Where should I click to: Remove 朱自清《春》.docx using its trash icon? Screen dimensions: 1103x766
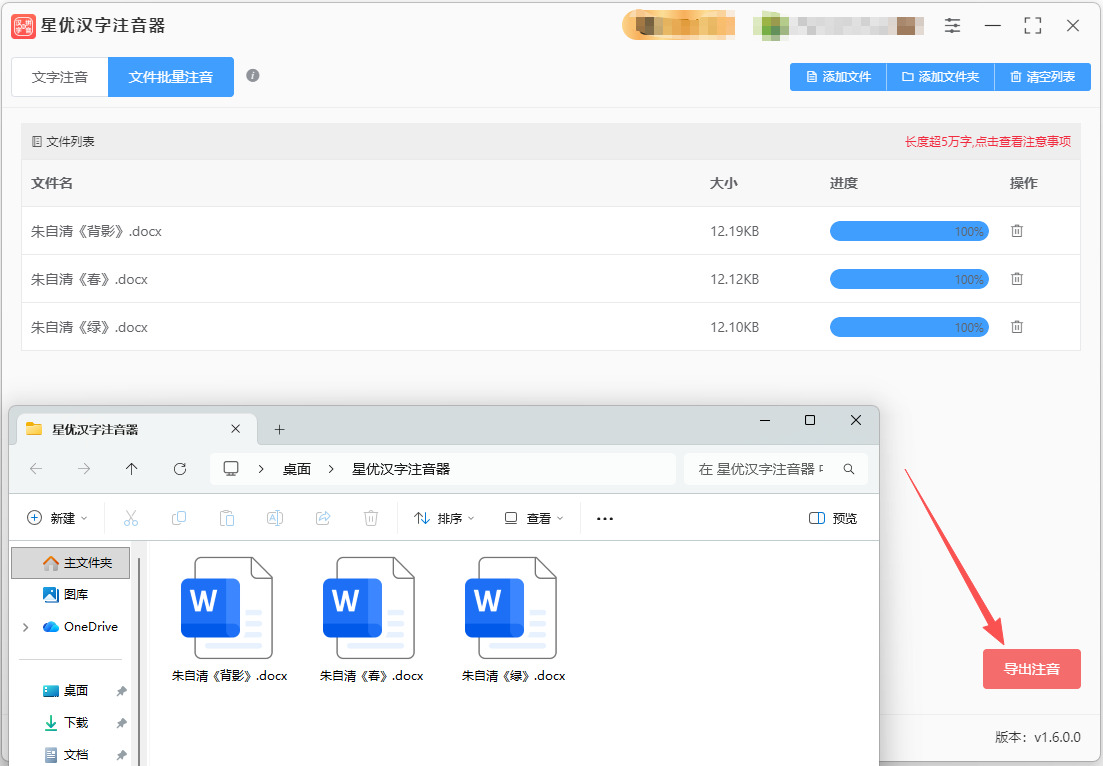click(1017, 279)
